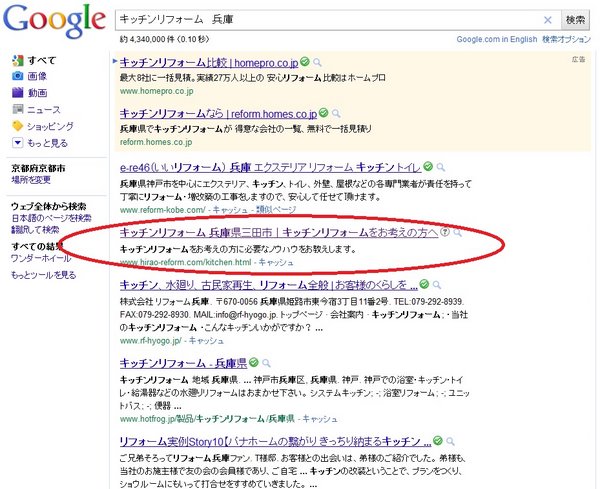
Task: Click the colorful icon beside すべて
Action: (x=18, y=60)
